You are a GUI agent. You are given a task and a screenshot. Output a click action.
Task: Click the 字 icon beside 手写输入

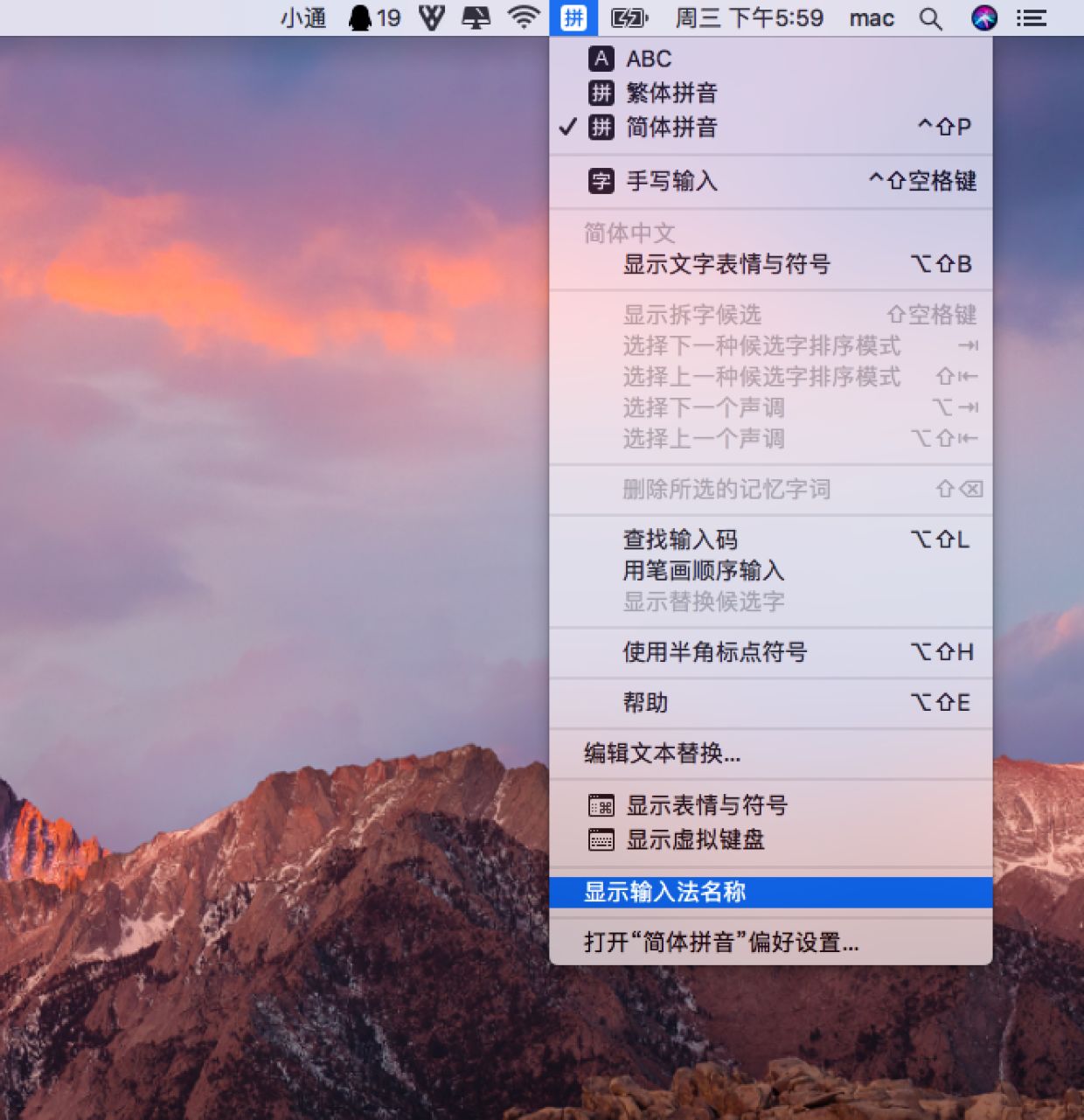tap(601, 181)
